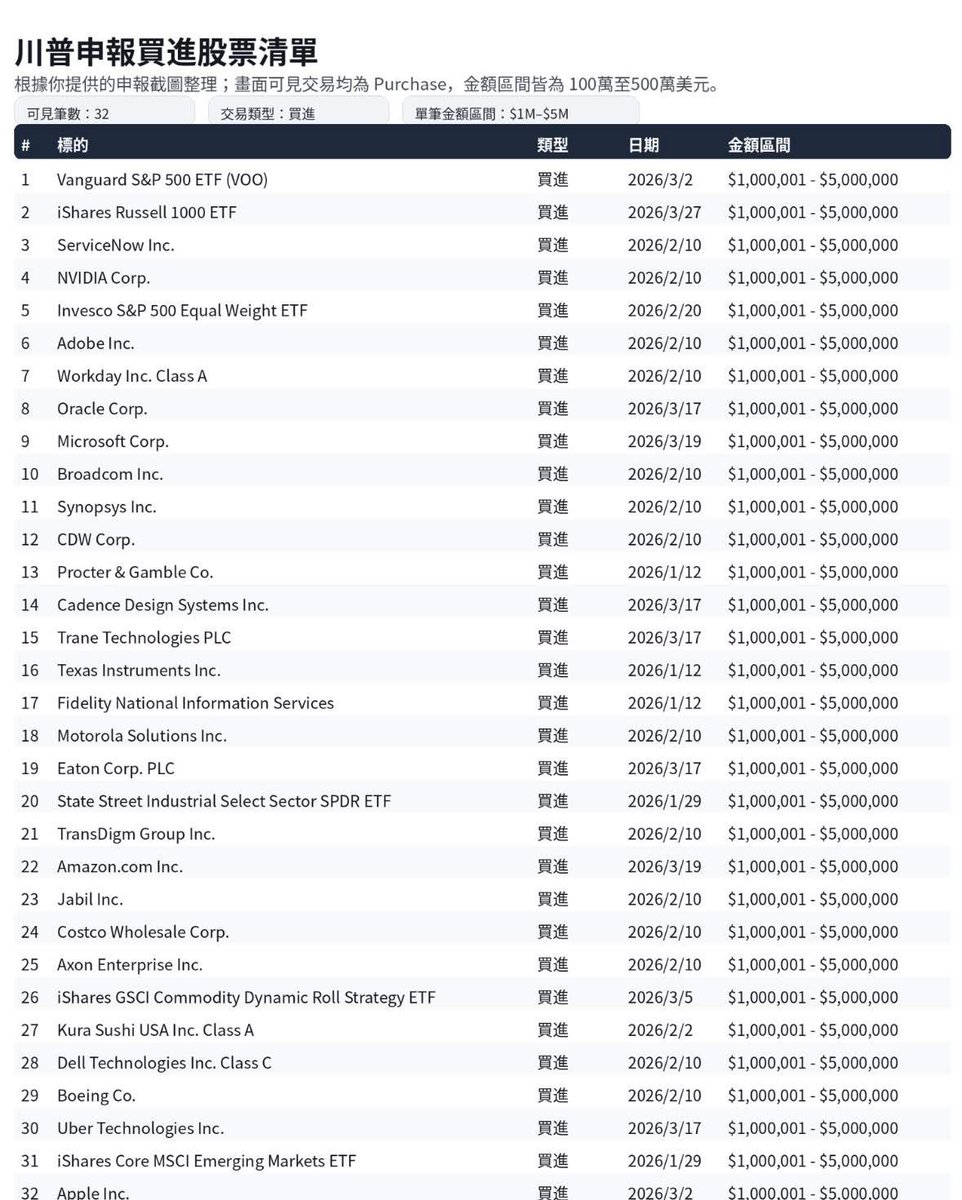
Task: Click the 金額區間 column header
Action: (759, 145)
